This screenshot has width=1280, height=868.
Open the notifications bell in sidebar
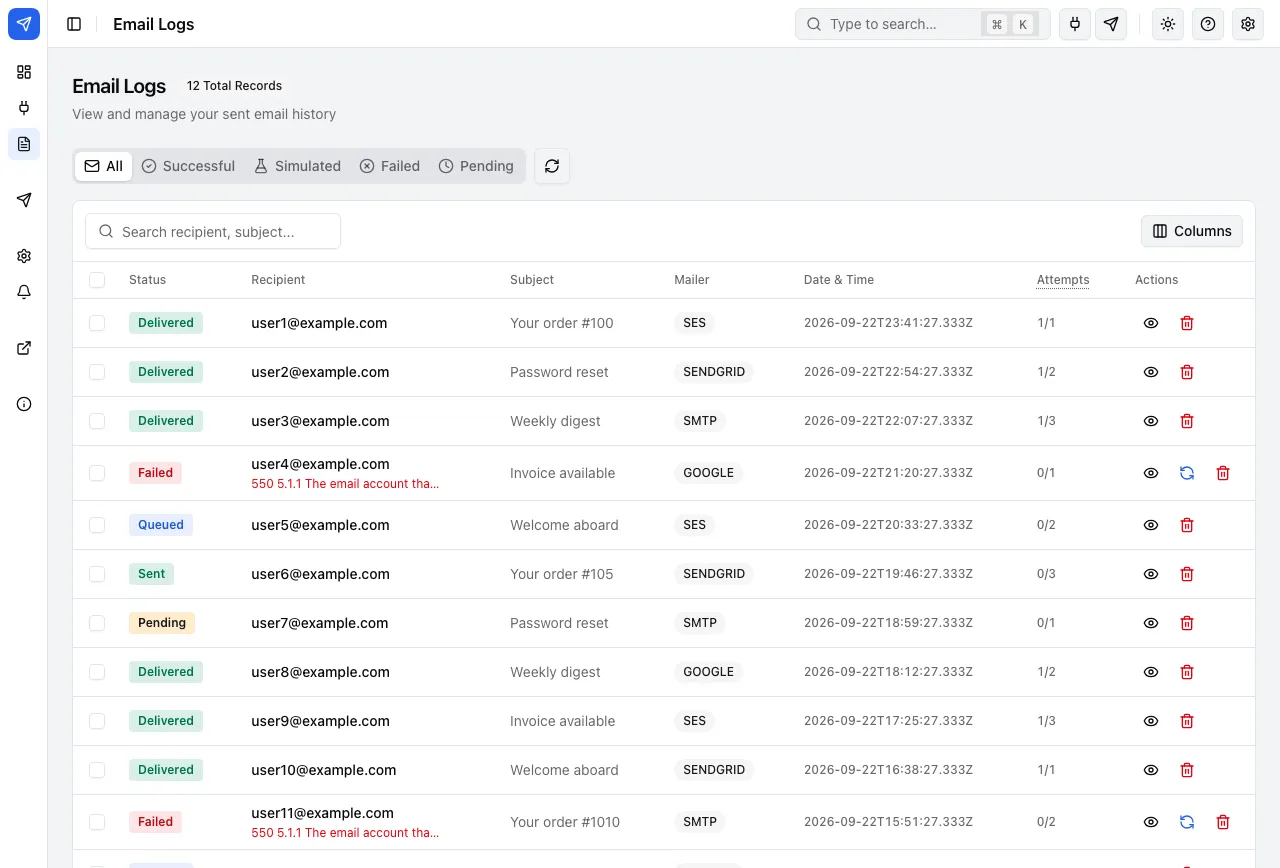24,292
